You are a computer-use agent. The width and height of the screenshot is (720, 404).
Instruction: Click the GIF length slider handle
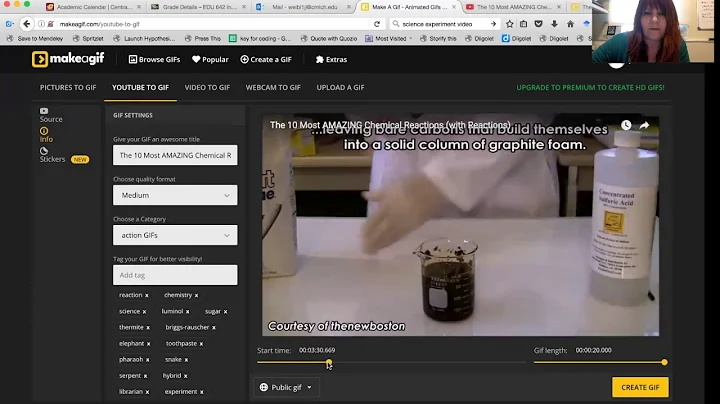664,362
